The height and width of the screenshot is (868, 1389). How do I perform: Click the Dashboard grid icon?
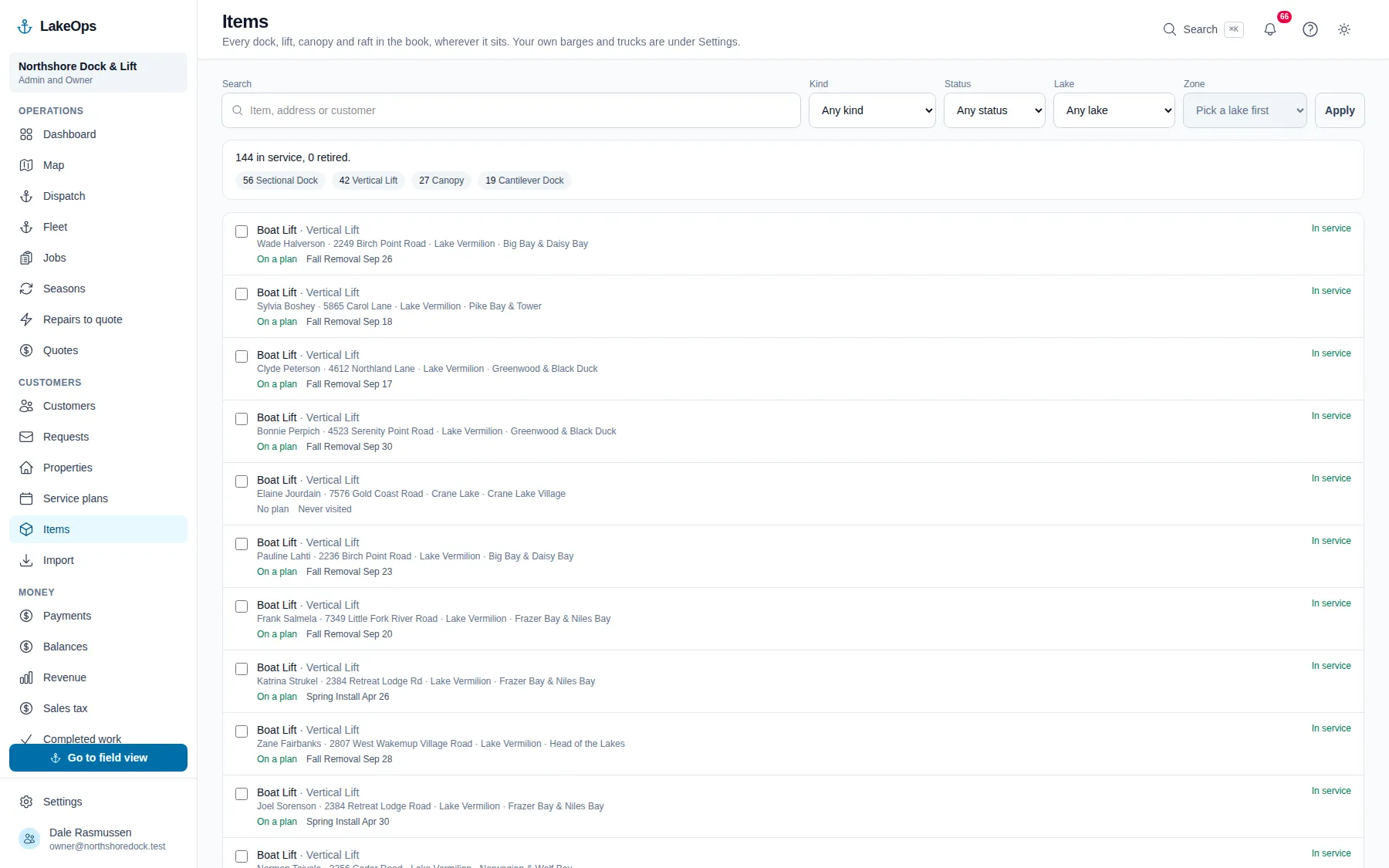tap(26, 134)
